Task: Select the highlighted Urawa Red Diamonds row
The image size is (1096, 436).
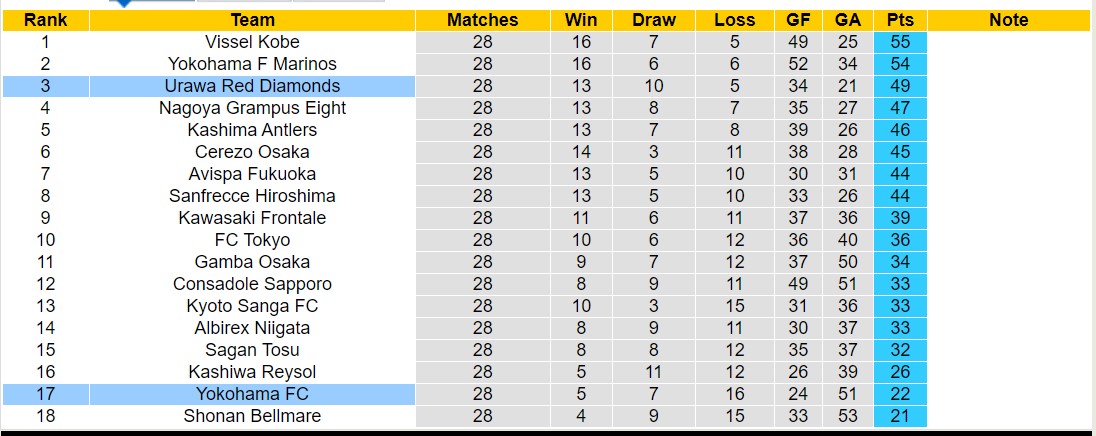Action: (252, 86)
